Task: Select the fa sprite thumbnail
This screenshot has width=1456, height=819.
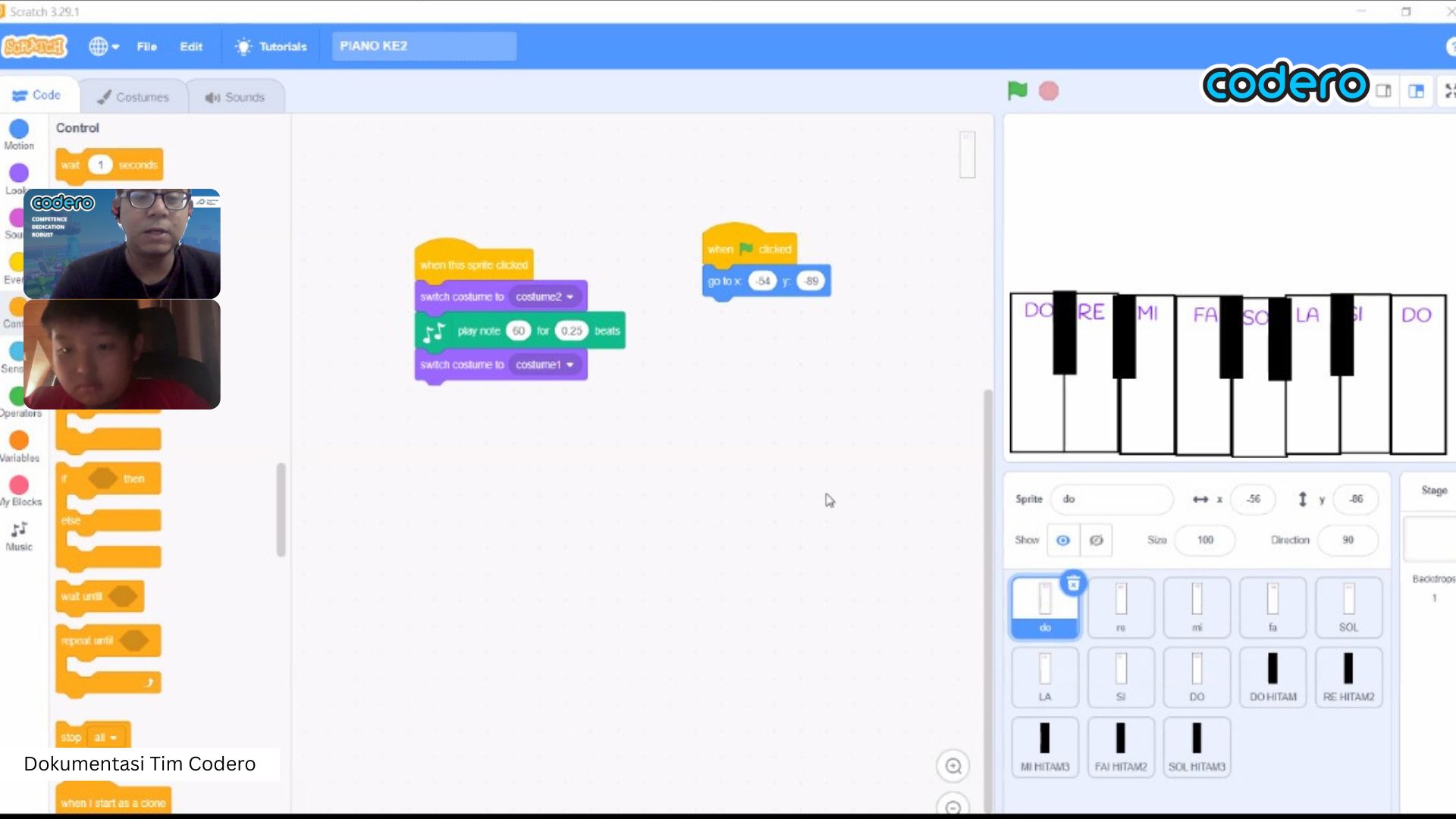Action: [1272, 607]
